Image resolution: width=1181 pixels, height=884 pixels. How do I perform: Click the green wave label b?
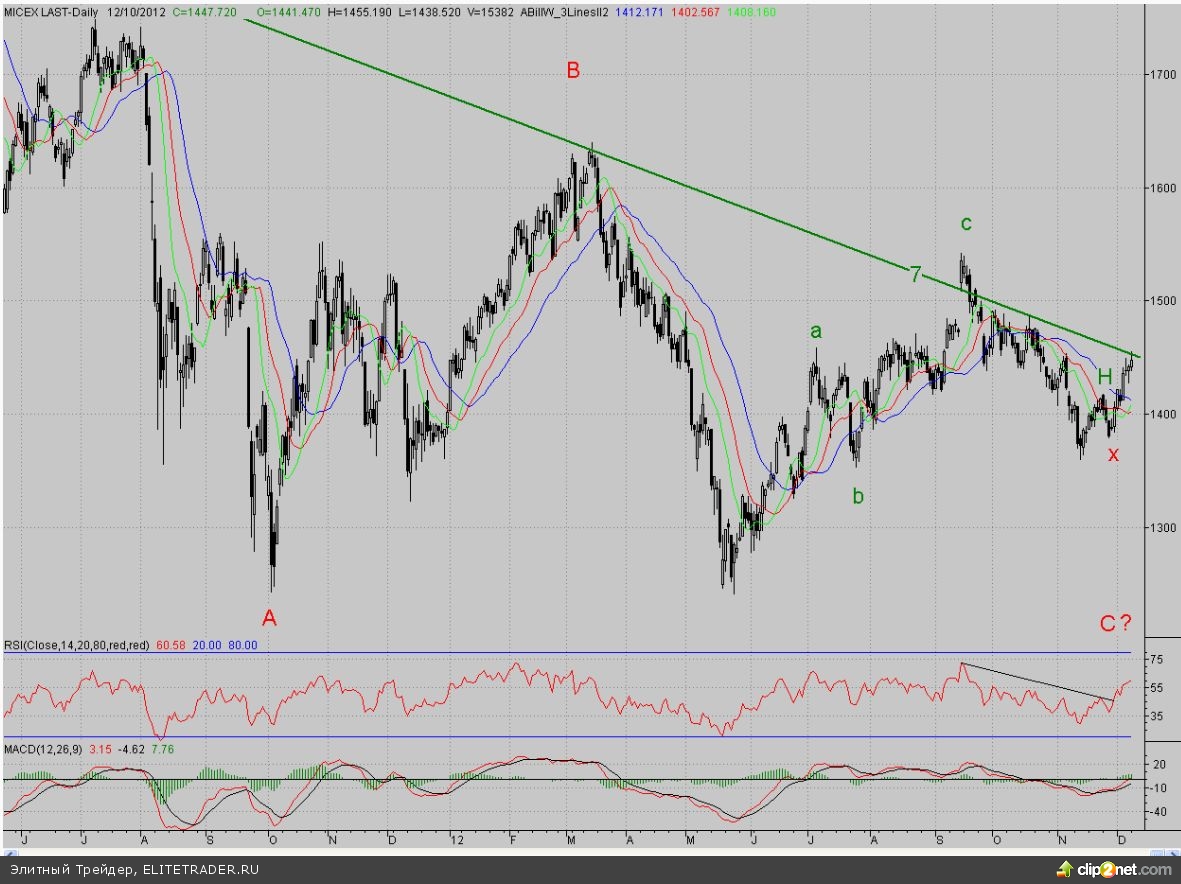[x=857, y=495]
